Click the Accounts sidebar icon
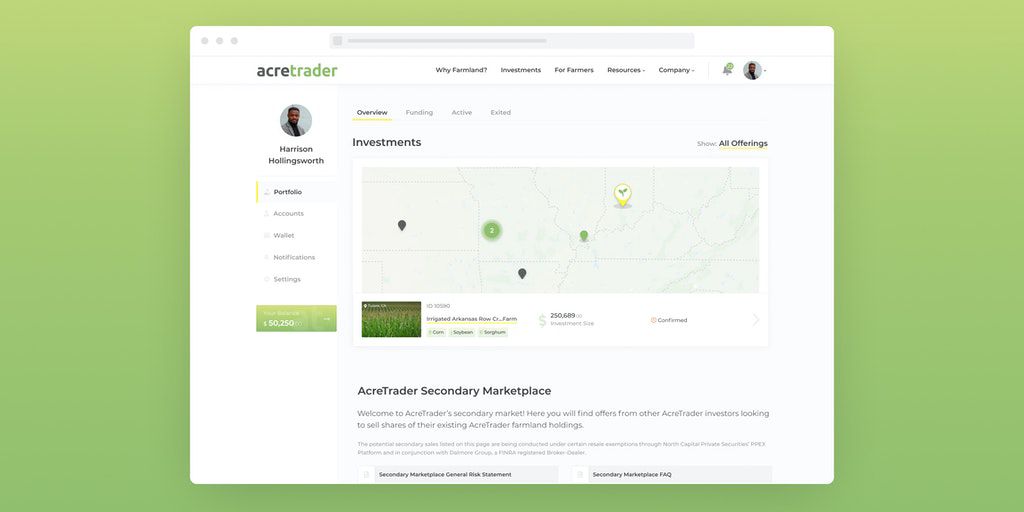Image resolution: width=1024 pixels, height=512 pixels. (x=266, y=214)
